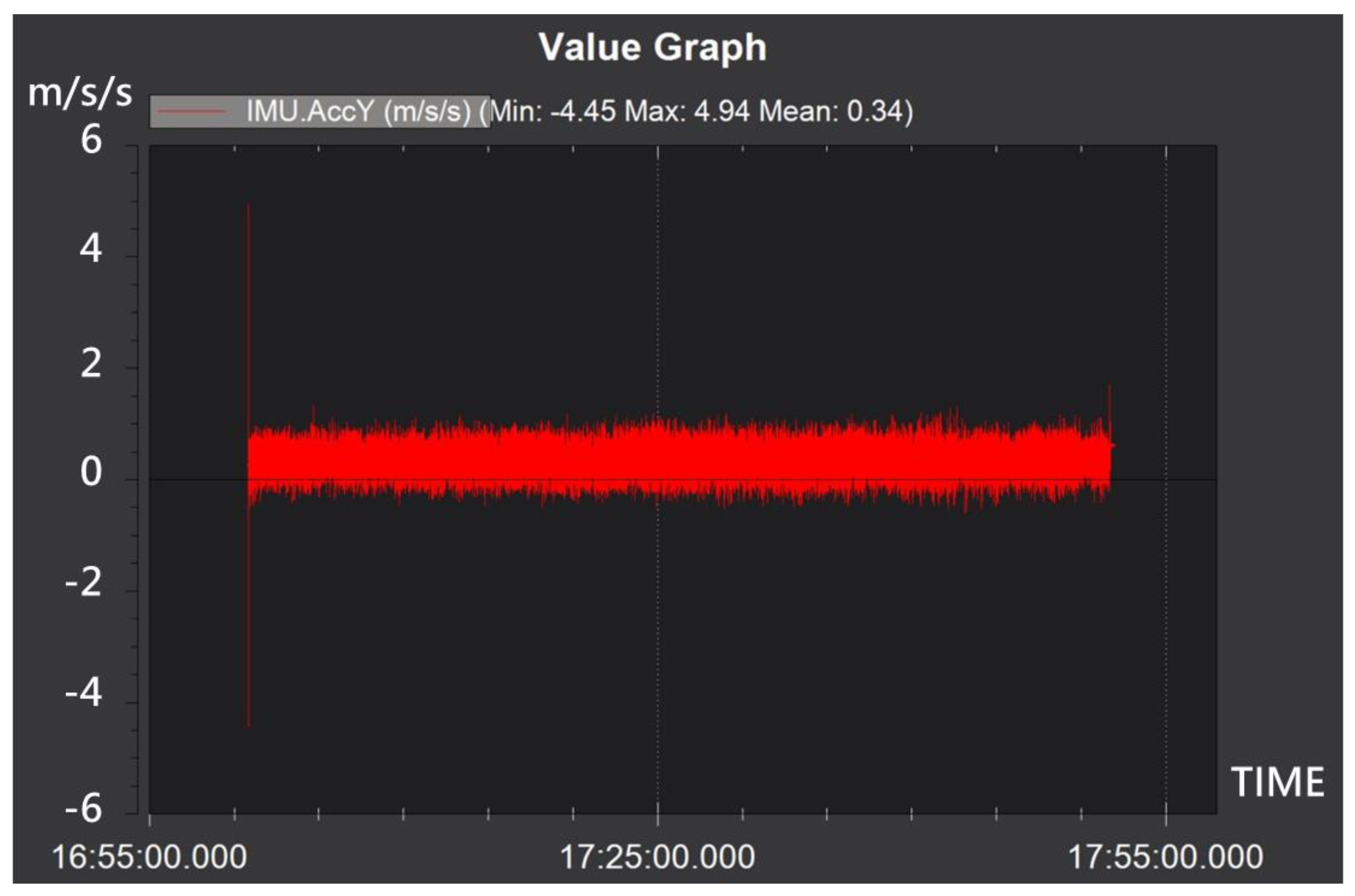The height and width of the screenshot is (896, 1355).
Task: Click the m/s/s y-axis unit label
Action: click(x=80, y=93)
